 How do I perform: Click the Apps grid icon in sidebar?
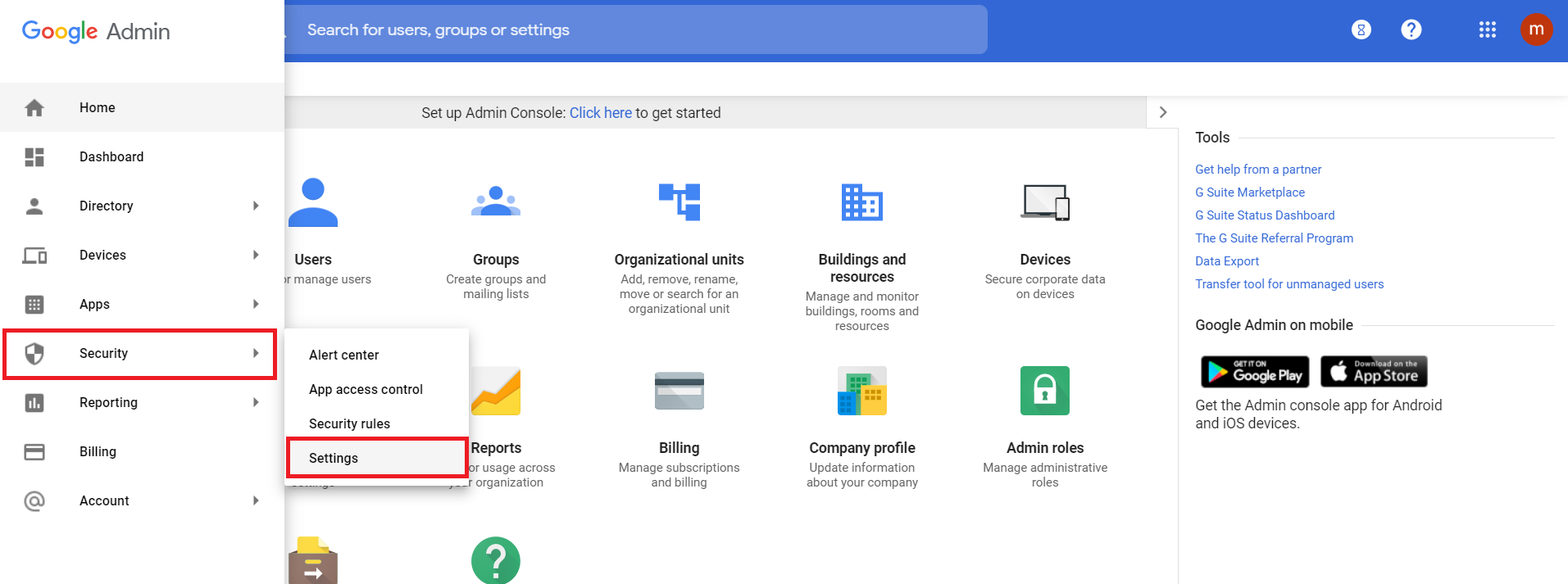click(x=34, y=304)
